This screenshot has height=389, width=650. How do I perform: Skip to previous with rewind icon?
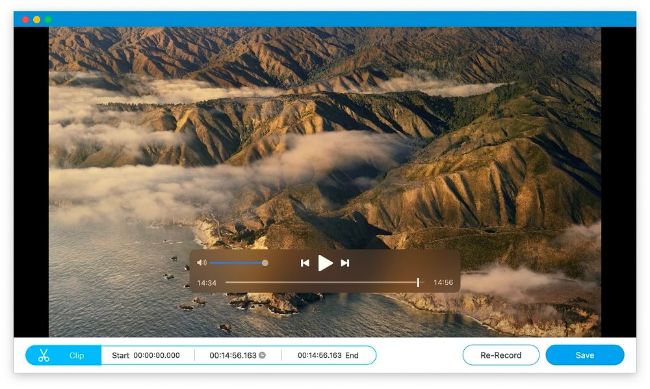click(305, 263)
